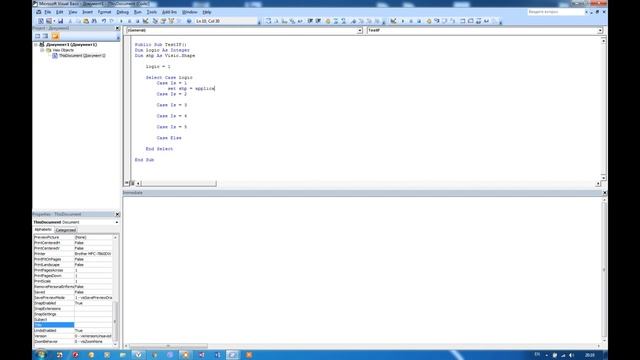Open Windows Start button
Viewport: 640px width, 360px height.
[x=41, y=355]
